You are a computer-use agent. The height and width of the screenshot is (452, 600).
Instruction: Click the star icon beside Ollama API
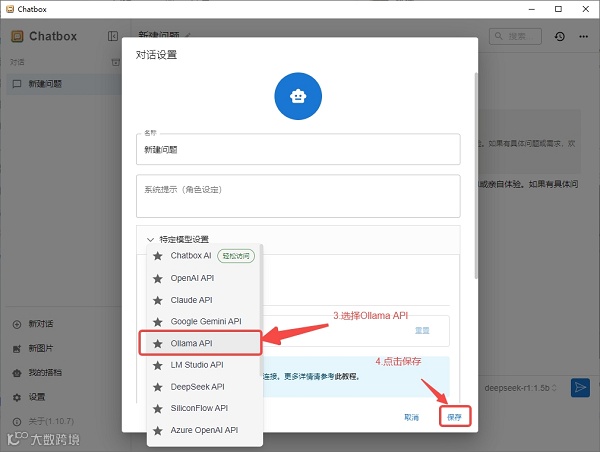(x=158, y=343)
